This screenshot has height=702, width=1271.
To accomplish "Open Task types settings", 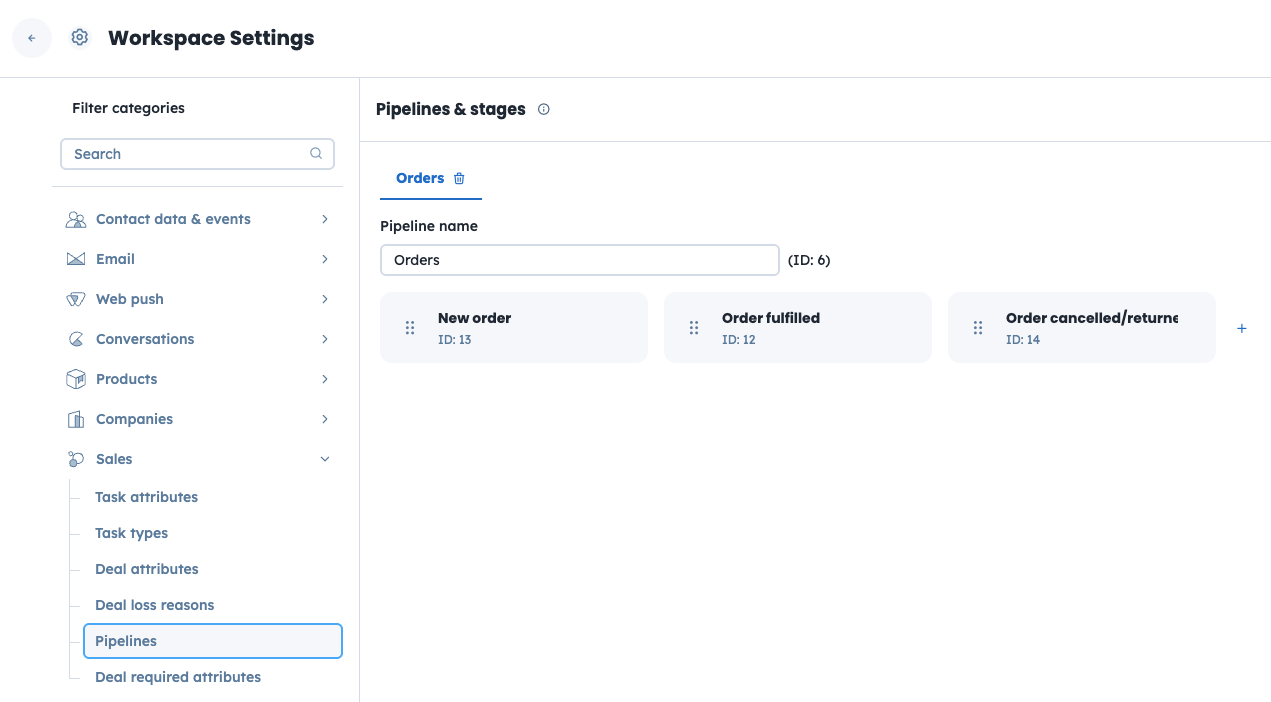I will 131,532.
